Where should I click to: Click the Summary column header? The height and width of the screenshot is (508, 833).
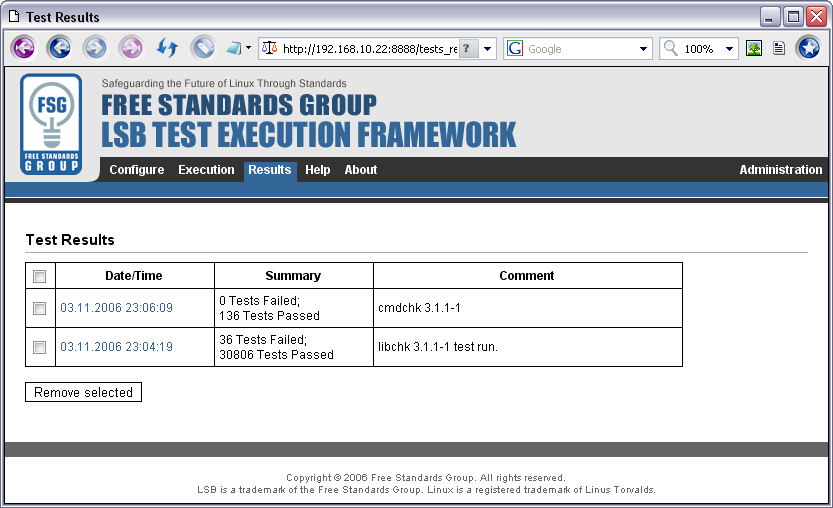[293, 275]
